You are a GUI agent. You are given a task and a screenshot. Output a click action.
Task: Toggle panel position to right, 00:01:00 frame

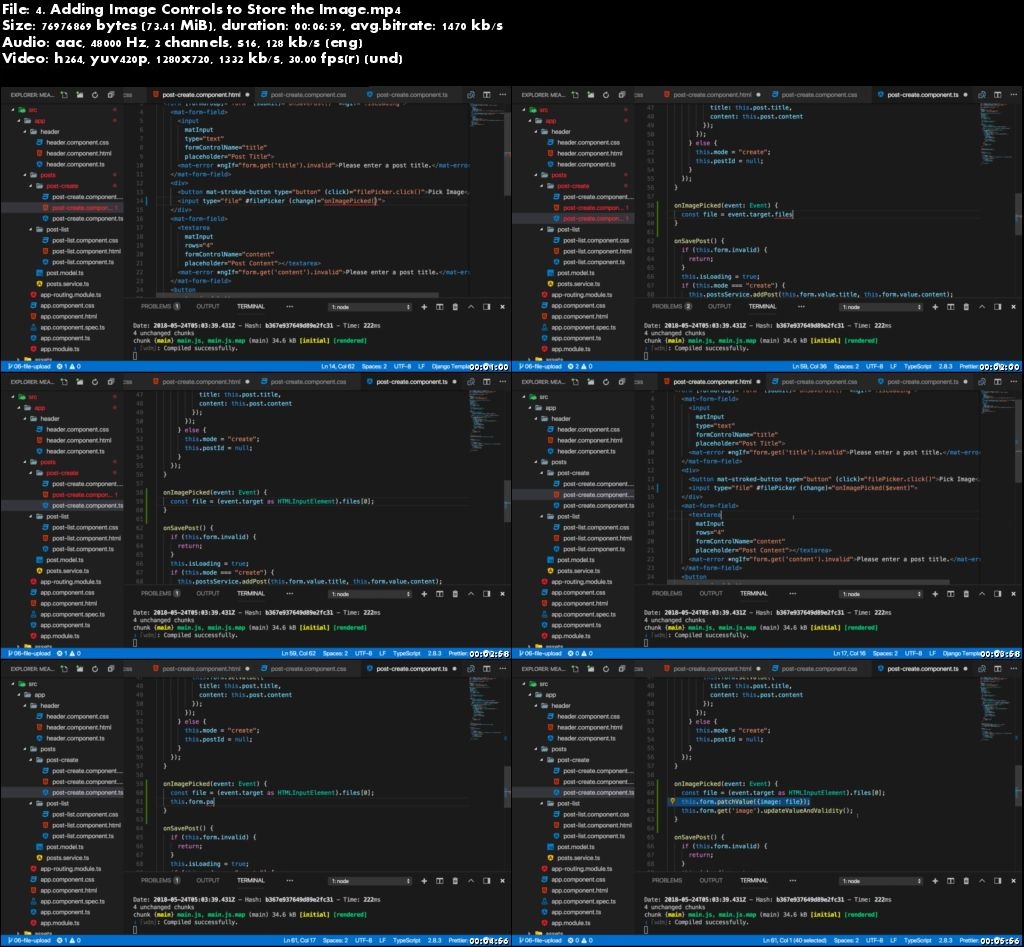click(487, 306)
